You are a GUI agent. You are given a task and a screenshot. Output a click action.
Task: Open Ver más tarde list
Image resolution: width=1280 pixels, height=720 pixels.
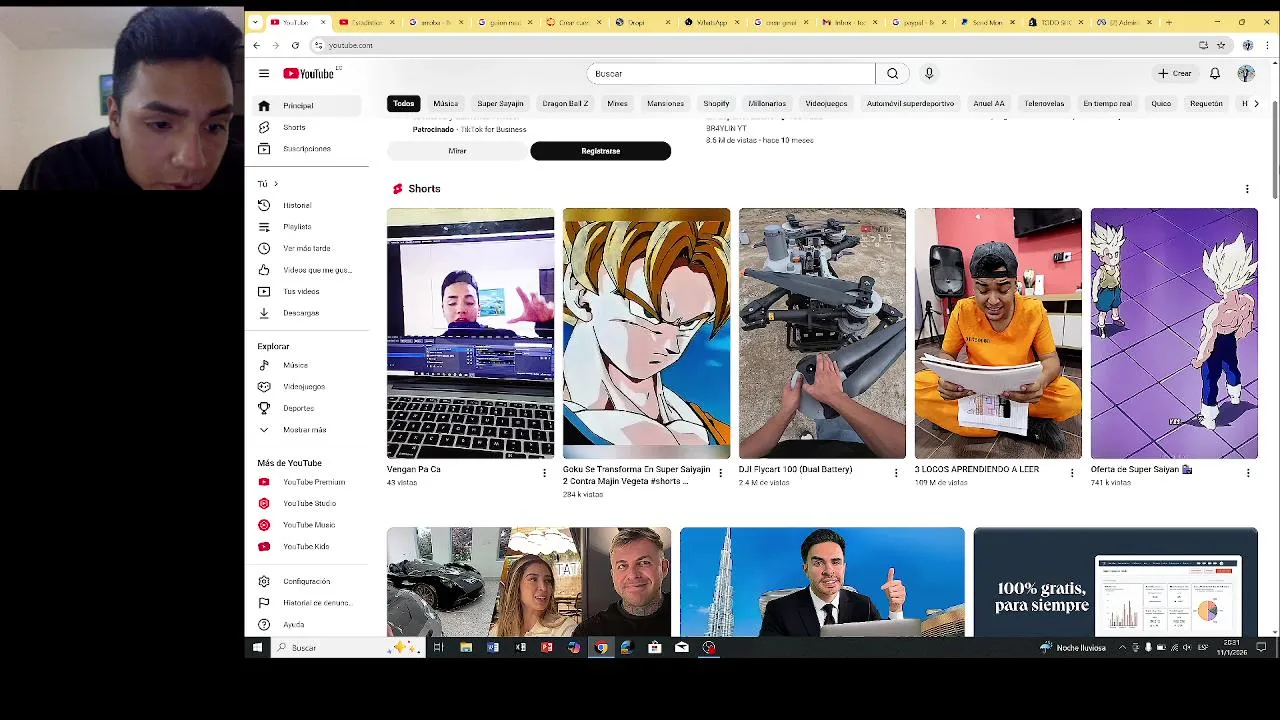coord(305,248)
